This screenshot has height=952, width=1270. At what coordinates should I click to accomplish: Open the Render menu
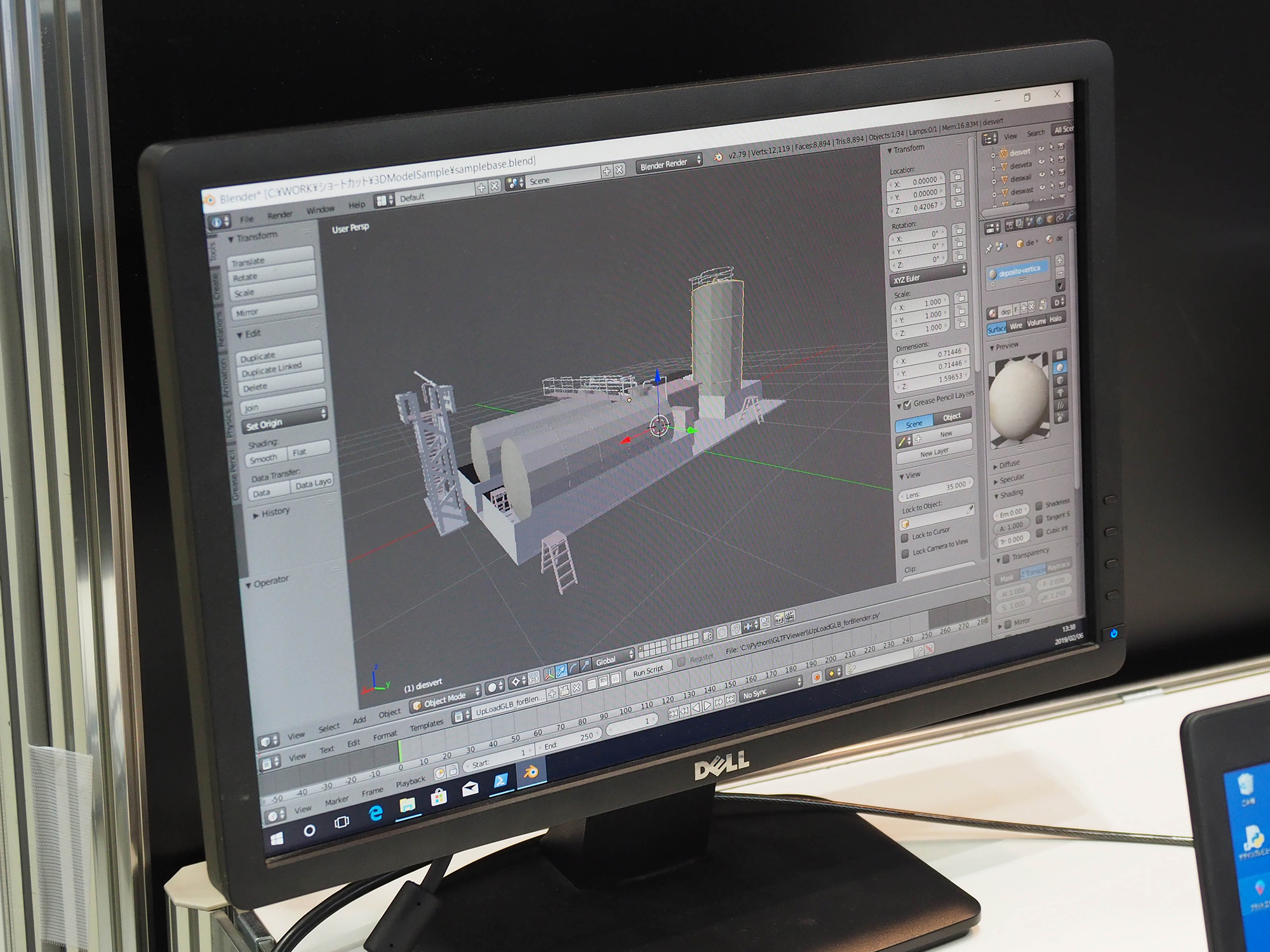click(279, 215)
